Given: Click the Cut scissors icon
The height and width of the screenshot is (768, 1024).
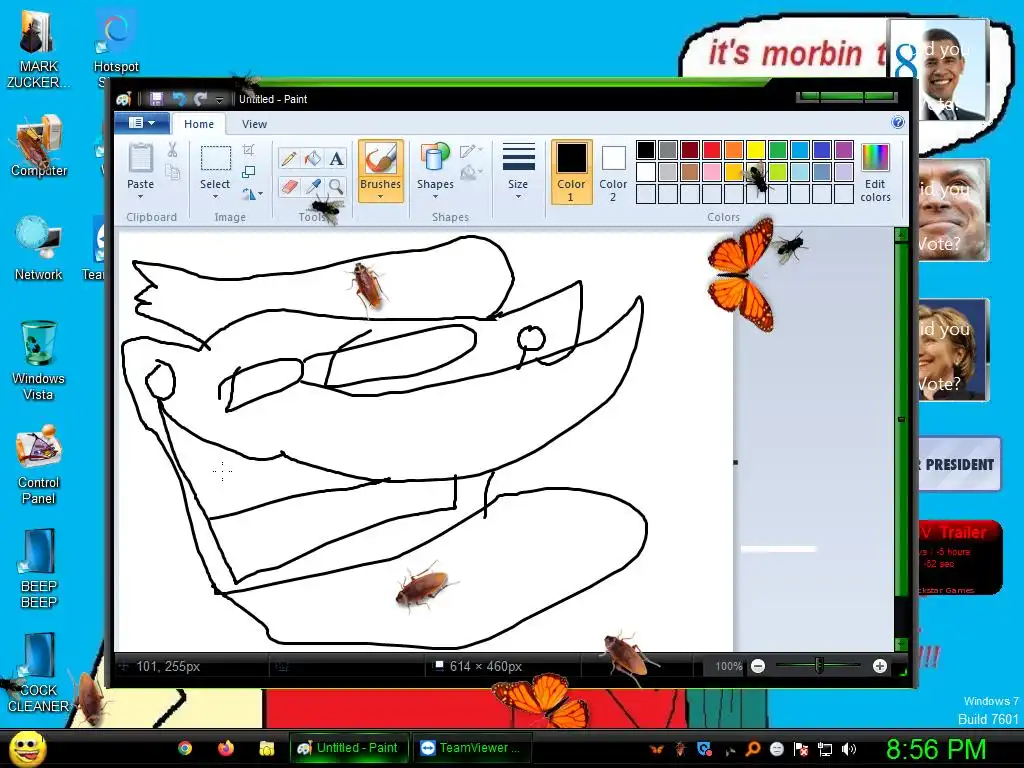Looking at the screenshot, I should coord(172,150).
